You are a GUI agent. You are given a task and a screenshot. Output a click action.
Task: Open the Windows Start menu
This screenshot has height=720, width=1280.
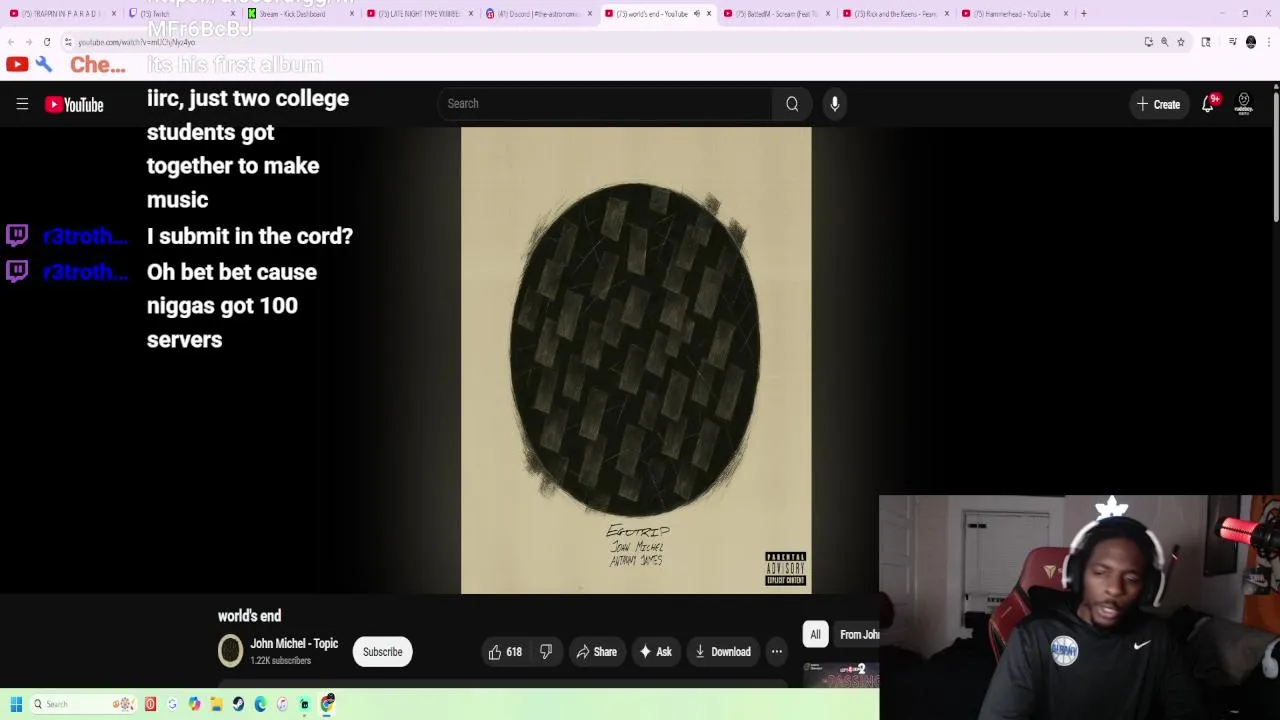click(x=16, y=704)
